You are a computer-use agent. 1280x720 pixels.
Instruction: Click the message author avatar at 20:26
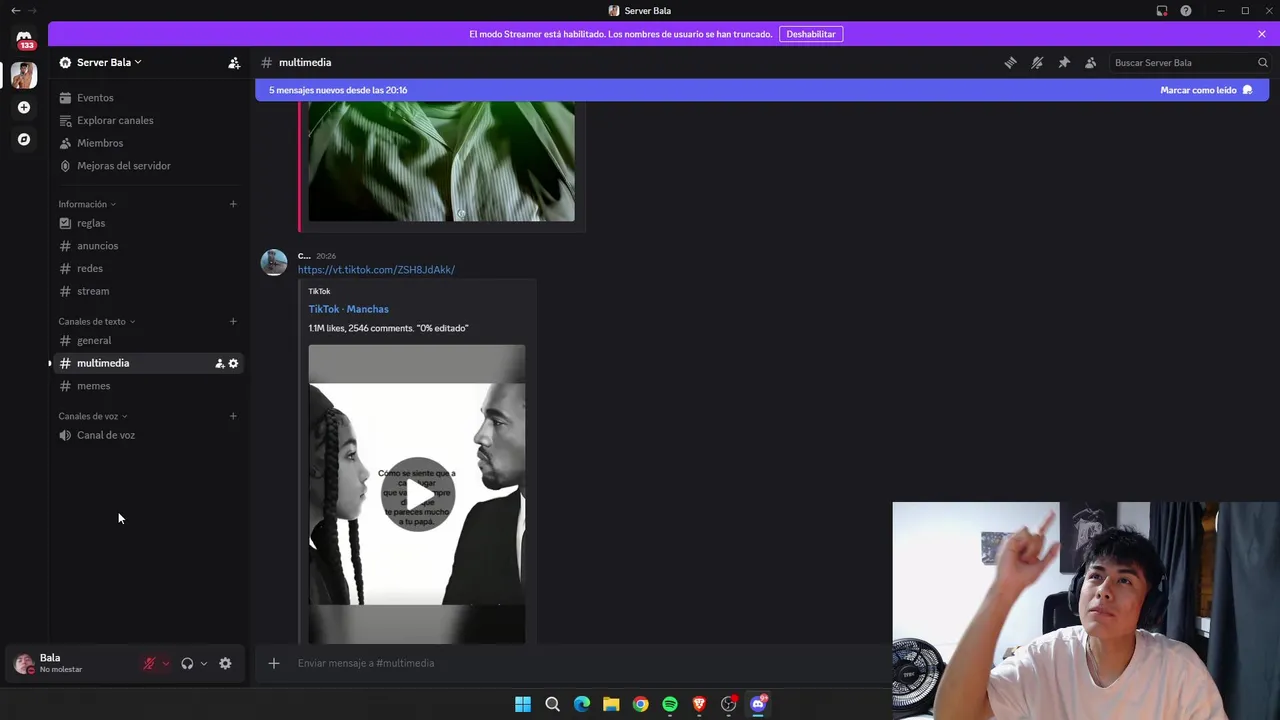[x=274, y=262]
